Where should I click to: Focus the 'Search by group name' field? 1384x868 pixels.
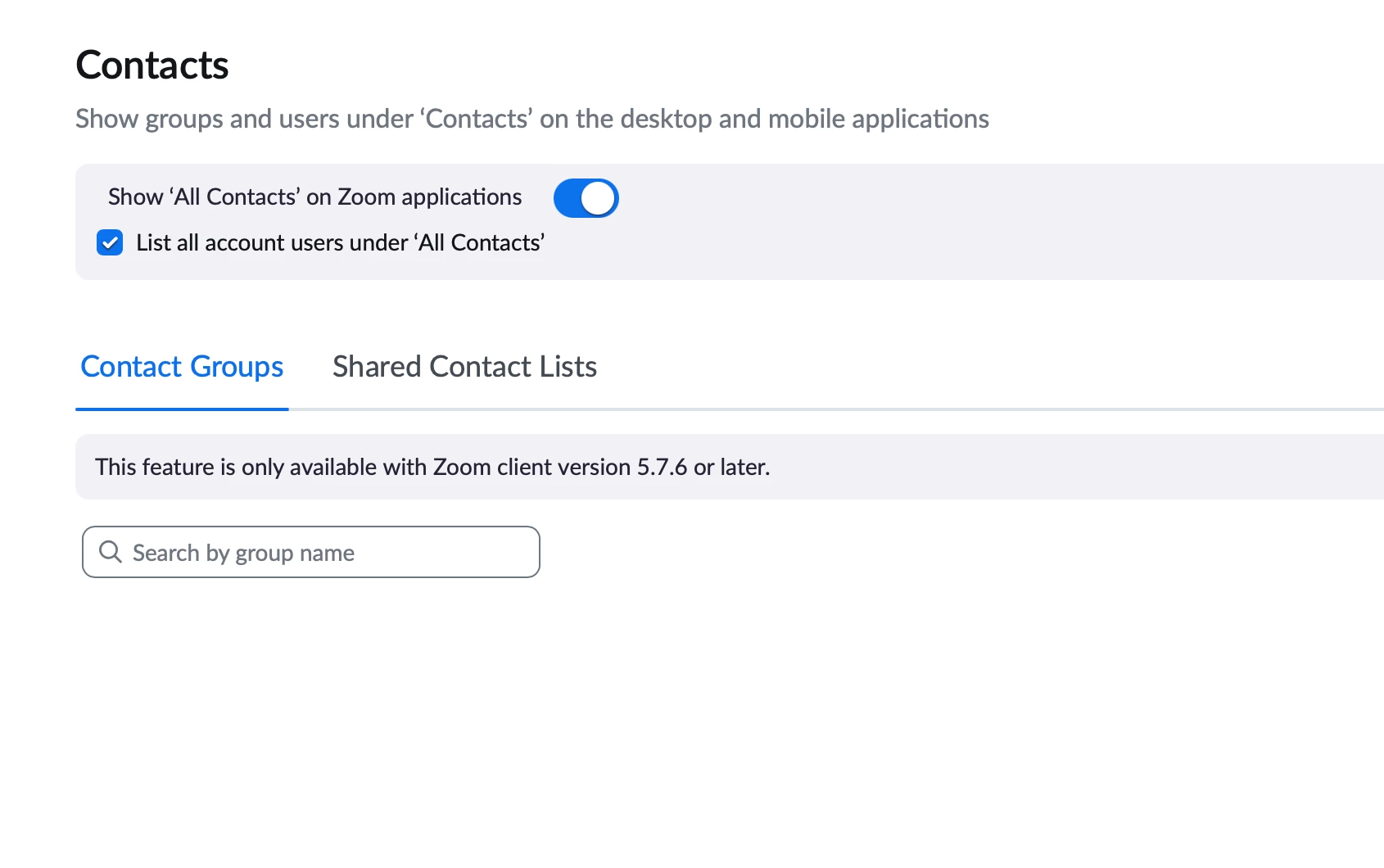click(311, 552)
